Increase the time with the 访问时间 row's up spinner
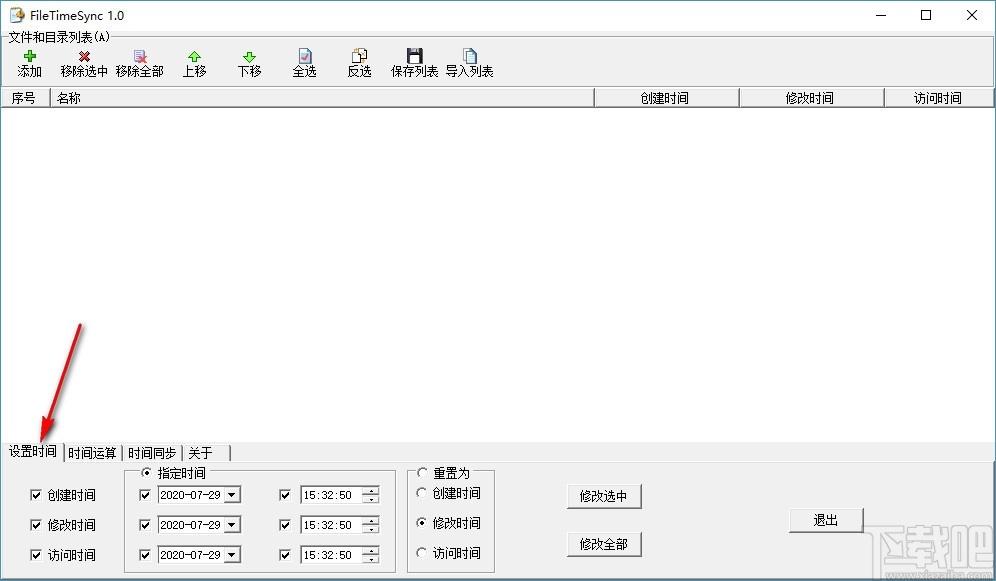Screen dimensions: 996x581 (x=371, y=551)
